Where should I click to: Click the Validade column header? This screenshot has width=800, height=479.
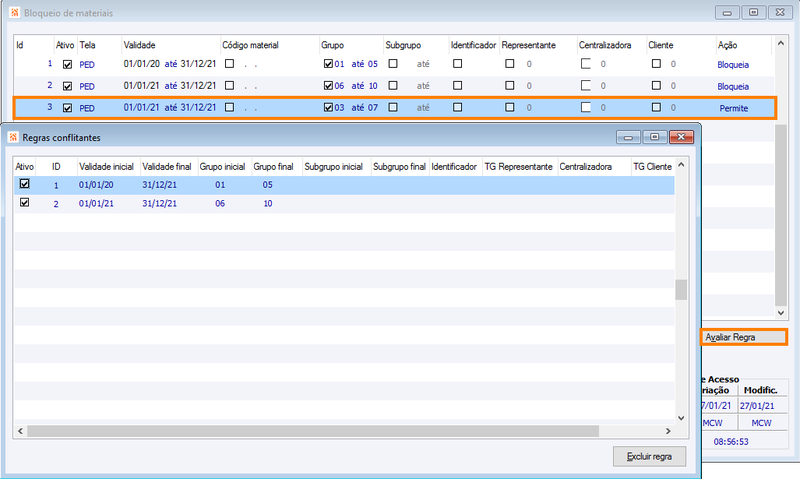tap(139, 45)
